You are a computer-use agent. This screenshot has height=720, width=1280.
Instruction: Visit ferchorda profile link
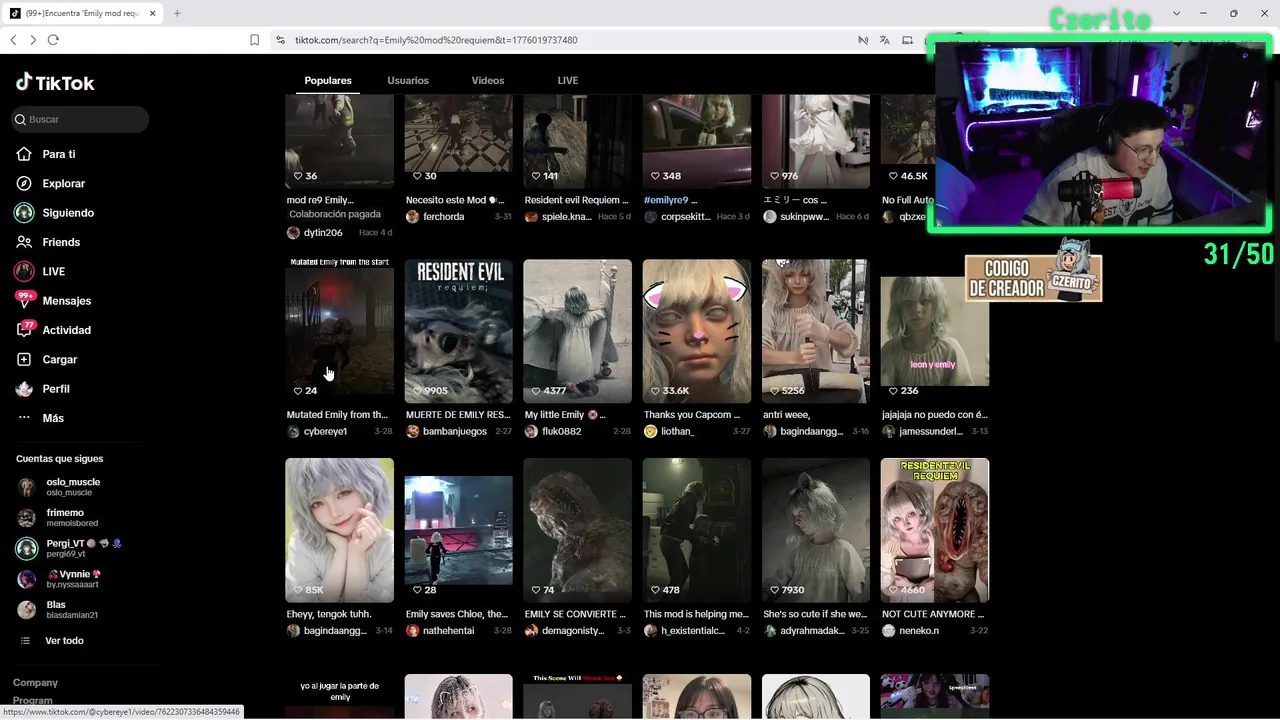pos(443,216)
